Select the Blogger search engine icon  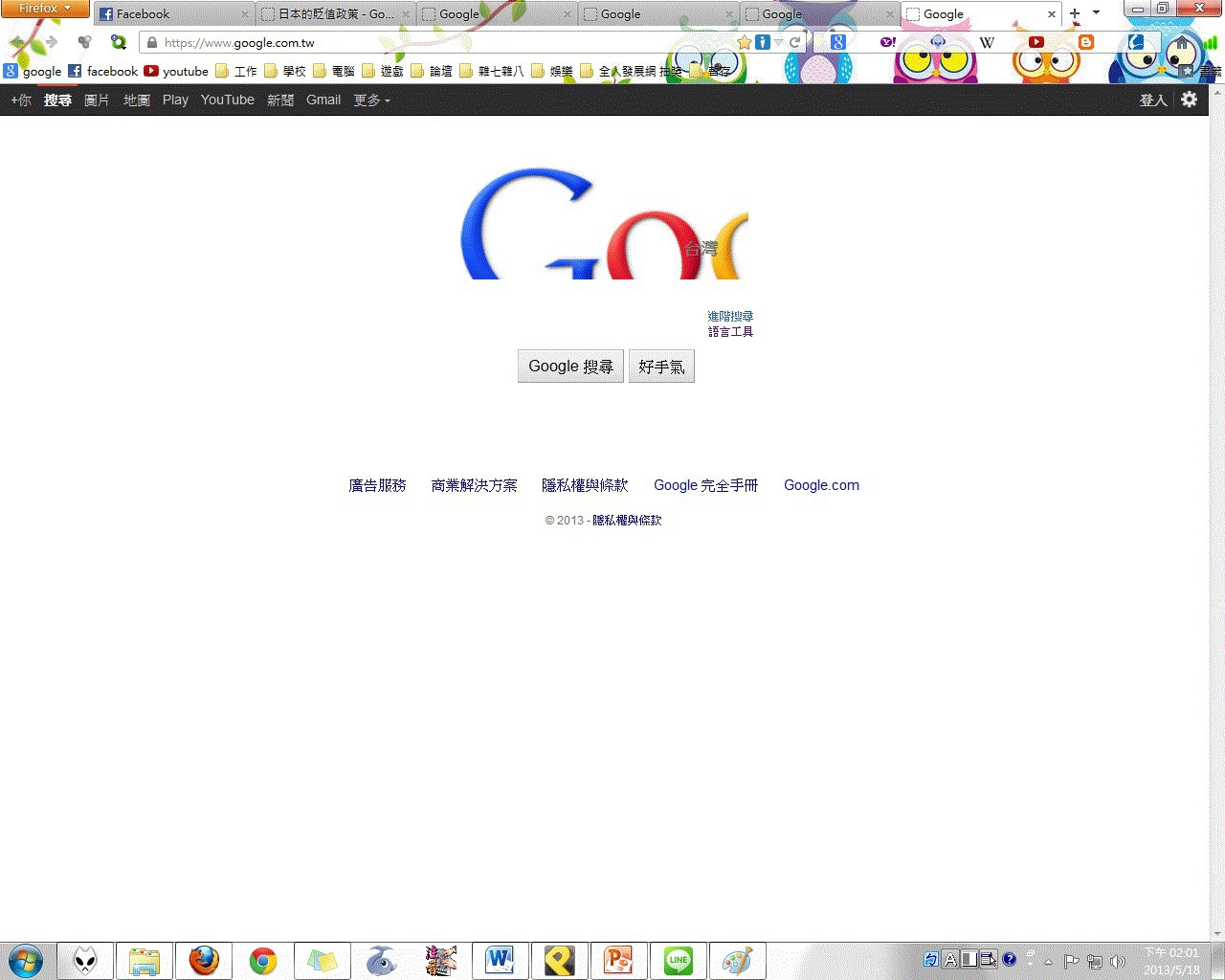(x=1085, y=42)
